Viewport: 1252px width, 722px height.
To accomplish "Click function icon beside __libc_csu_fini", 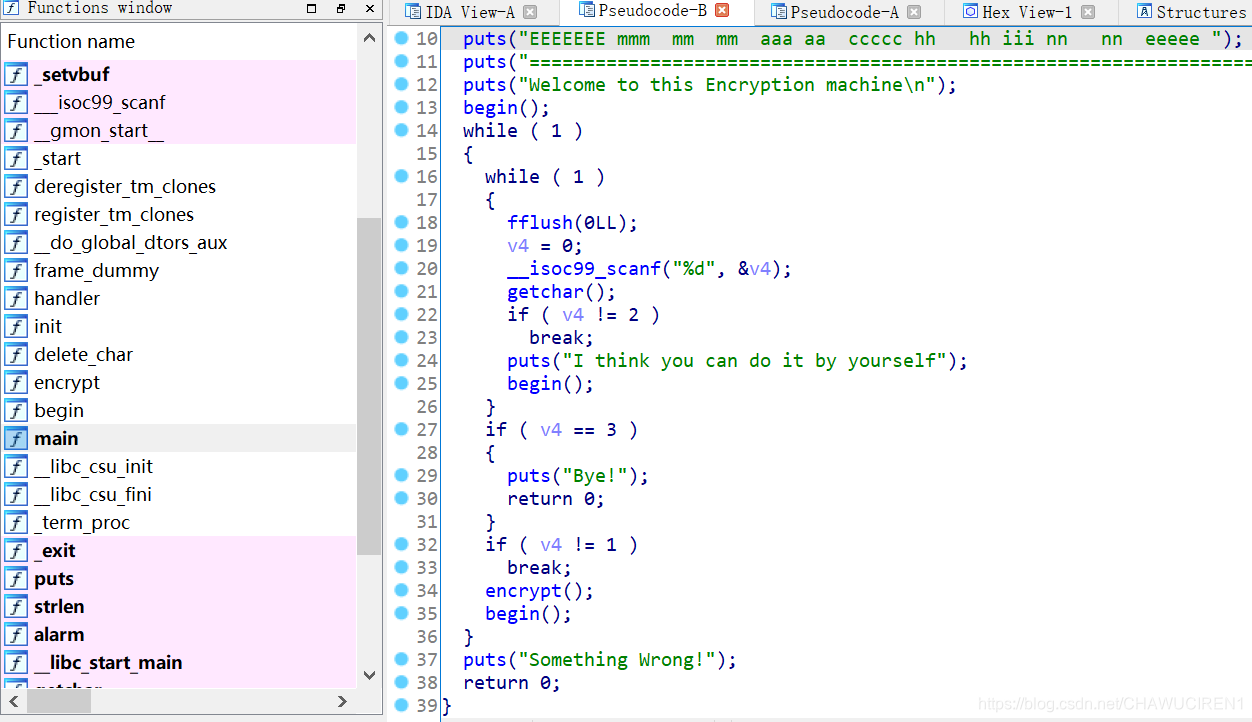I will (16, 495).
